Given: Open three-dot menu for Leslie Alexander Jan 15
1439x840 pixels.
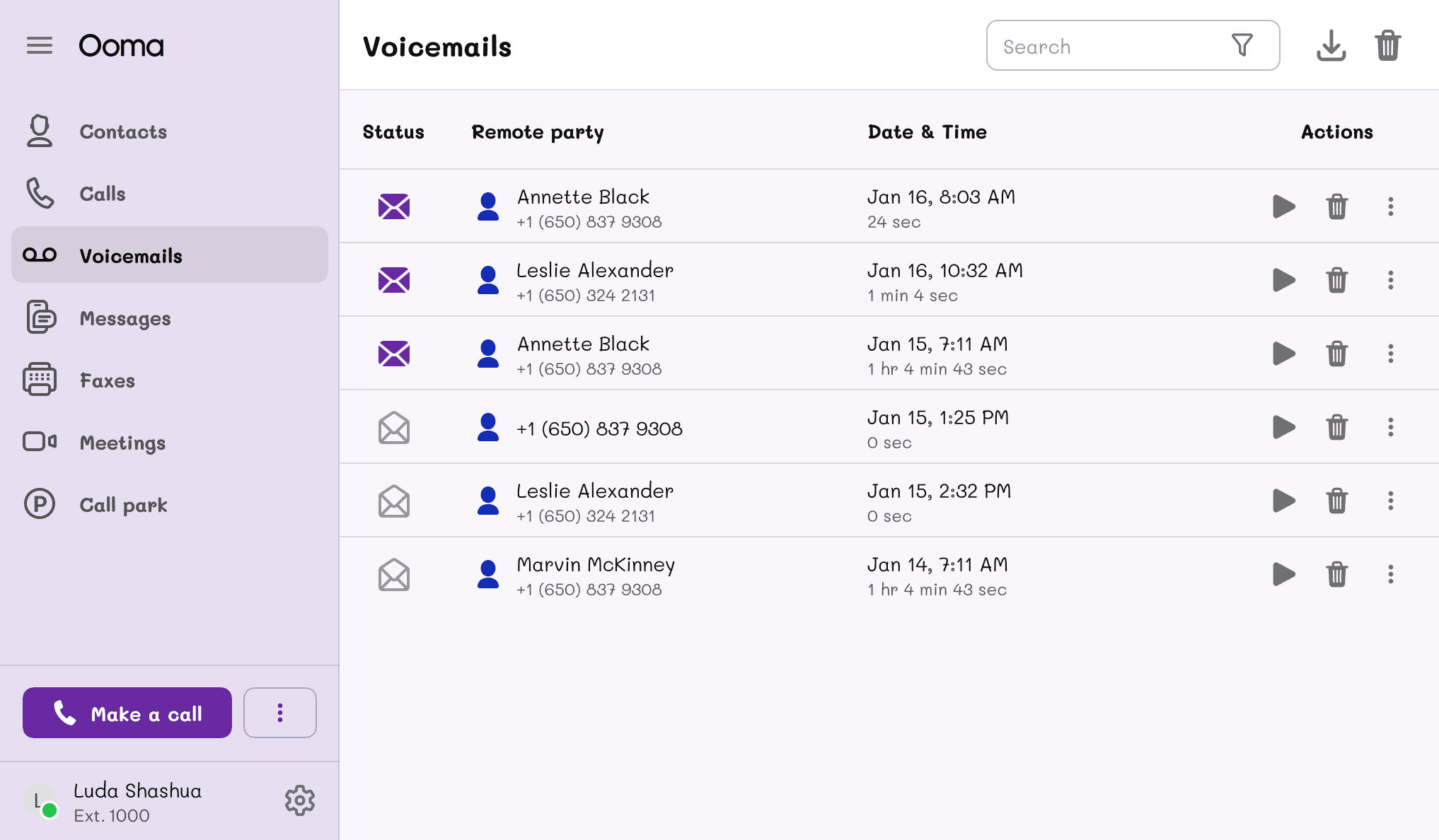Looking at the screenshot, I should point(1390,501).
